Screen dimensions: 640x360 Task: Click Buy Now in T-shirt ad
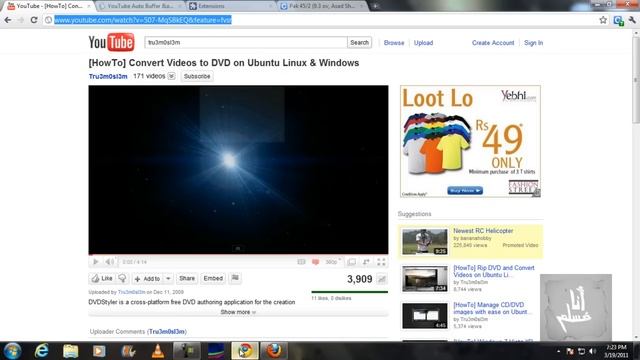tap(465, 191)
